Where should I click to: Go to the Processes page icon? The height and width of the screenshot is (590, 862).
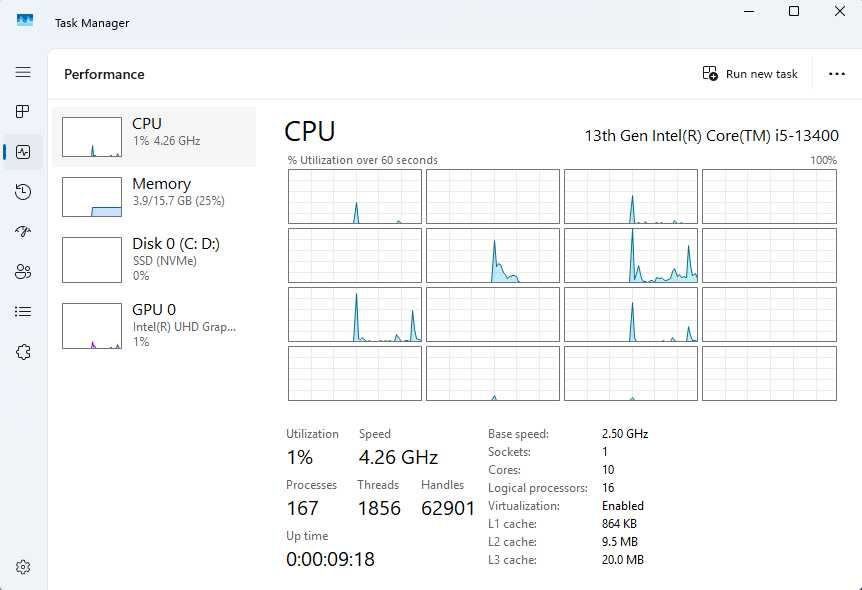pyautogui.click(x=23, y=112)
